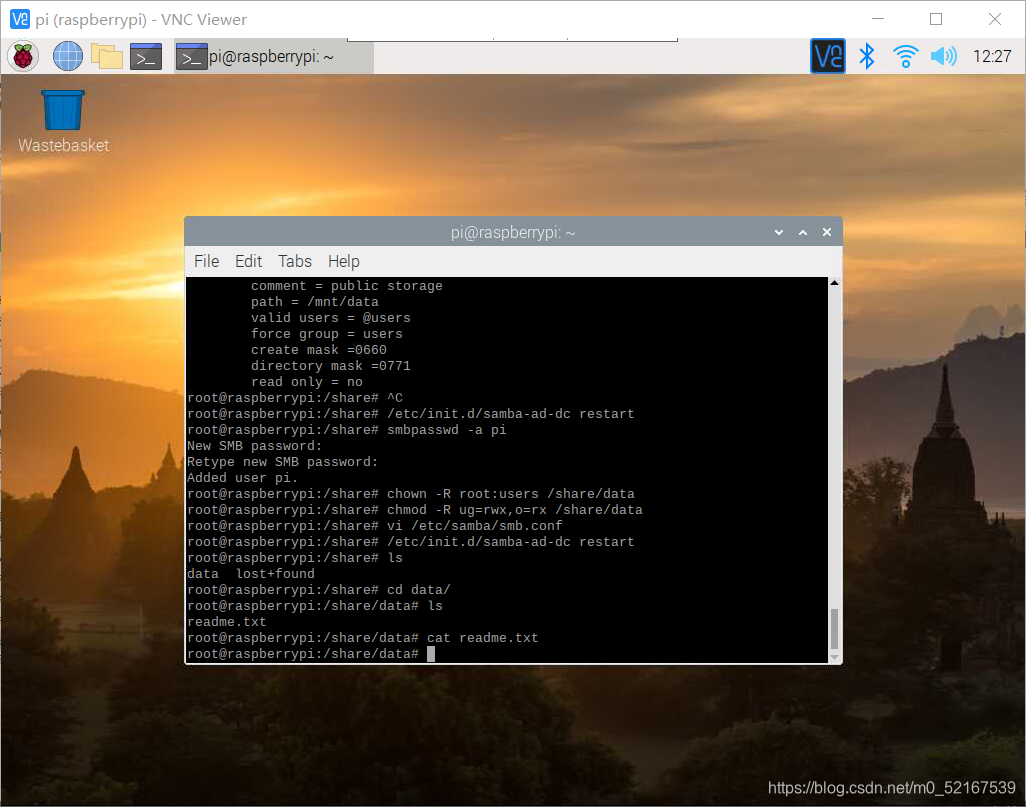Click the 'comment = public storage' line
The width and height of the screenshot is (1026, 807).
tap(347, 286)
